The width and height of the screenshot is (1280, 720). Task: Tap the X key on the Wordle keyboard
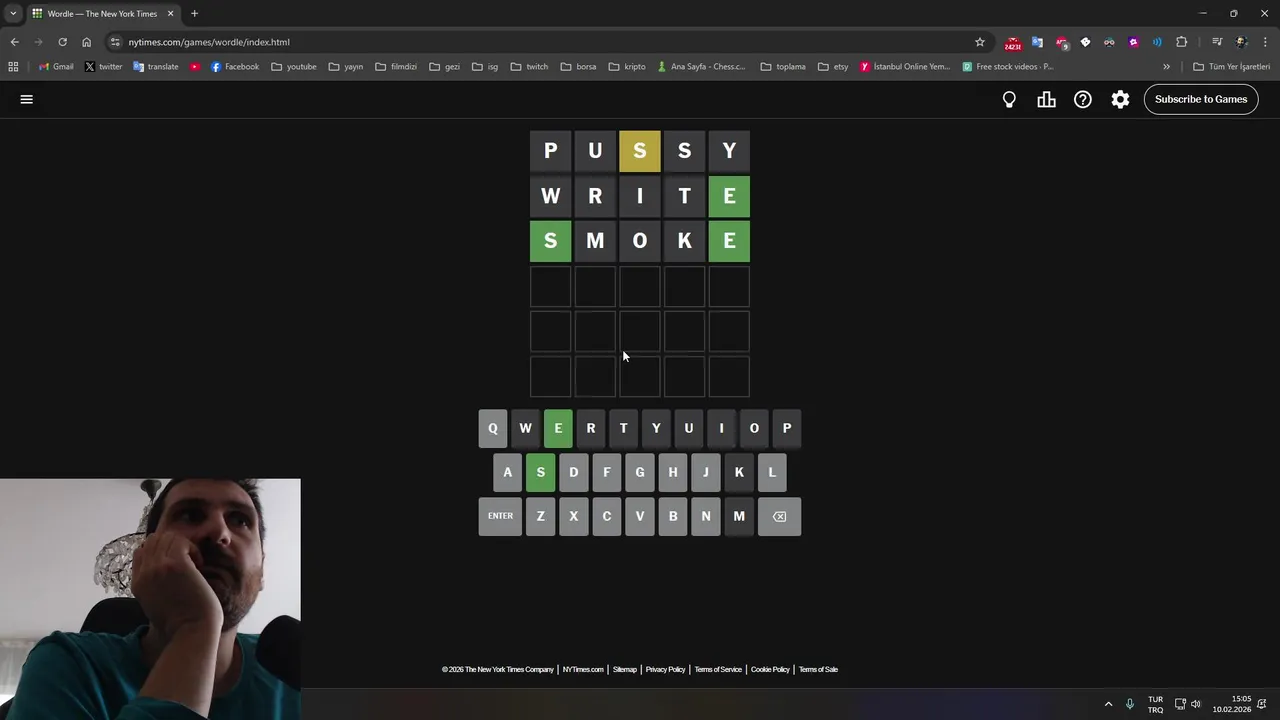click(574, 516)
